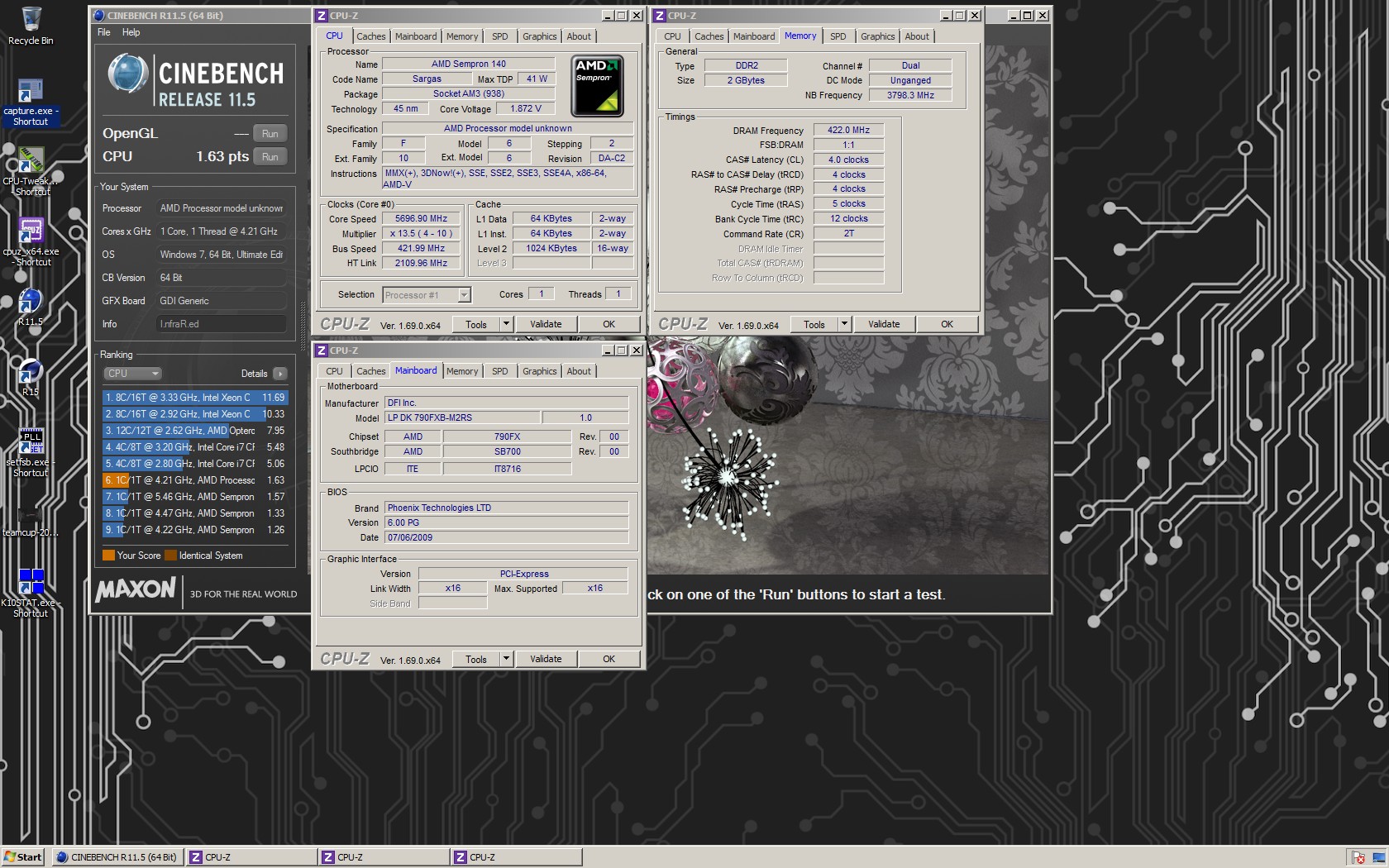This screenshot has width=1389, height=868.
Task: Open setfsb.exe shortcut icon
Action: click(x=31, y=452)
